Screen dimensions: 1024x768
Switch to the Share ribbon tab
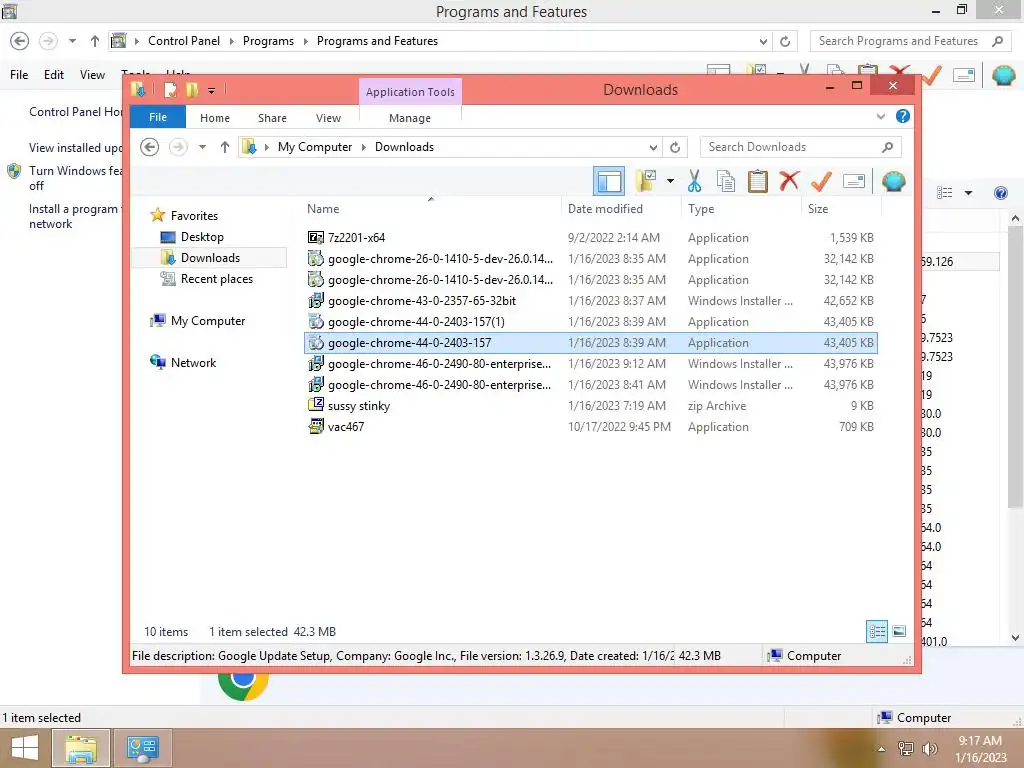272,118
